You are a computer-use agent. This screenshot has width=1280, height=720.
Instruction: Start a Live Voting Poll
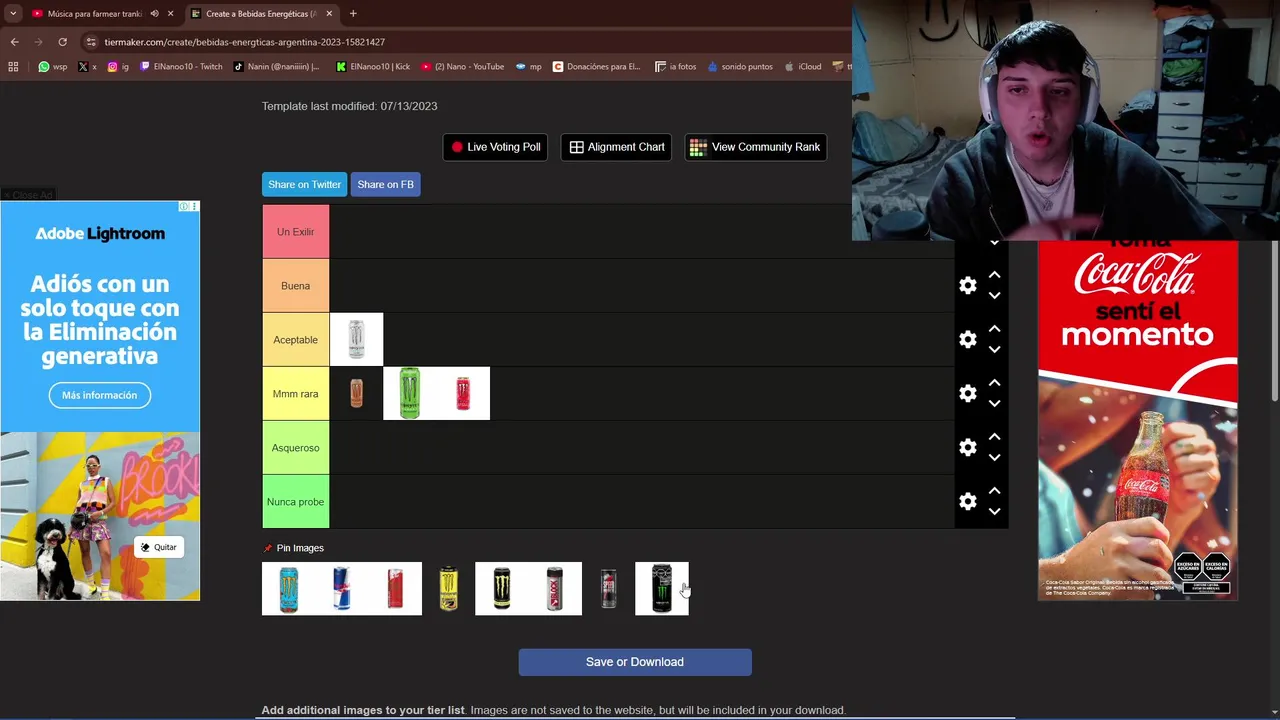pos(495,147)
